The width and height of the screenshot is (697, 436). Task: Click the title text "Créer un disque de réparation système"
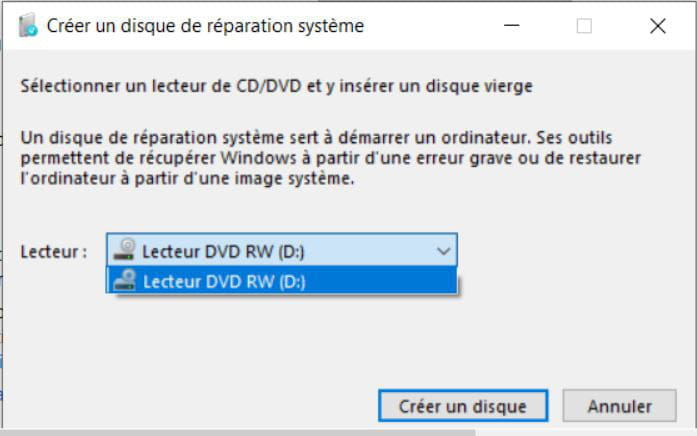click(205, 26)
